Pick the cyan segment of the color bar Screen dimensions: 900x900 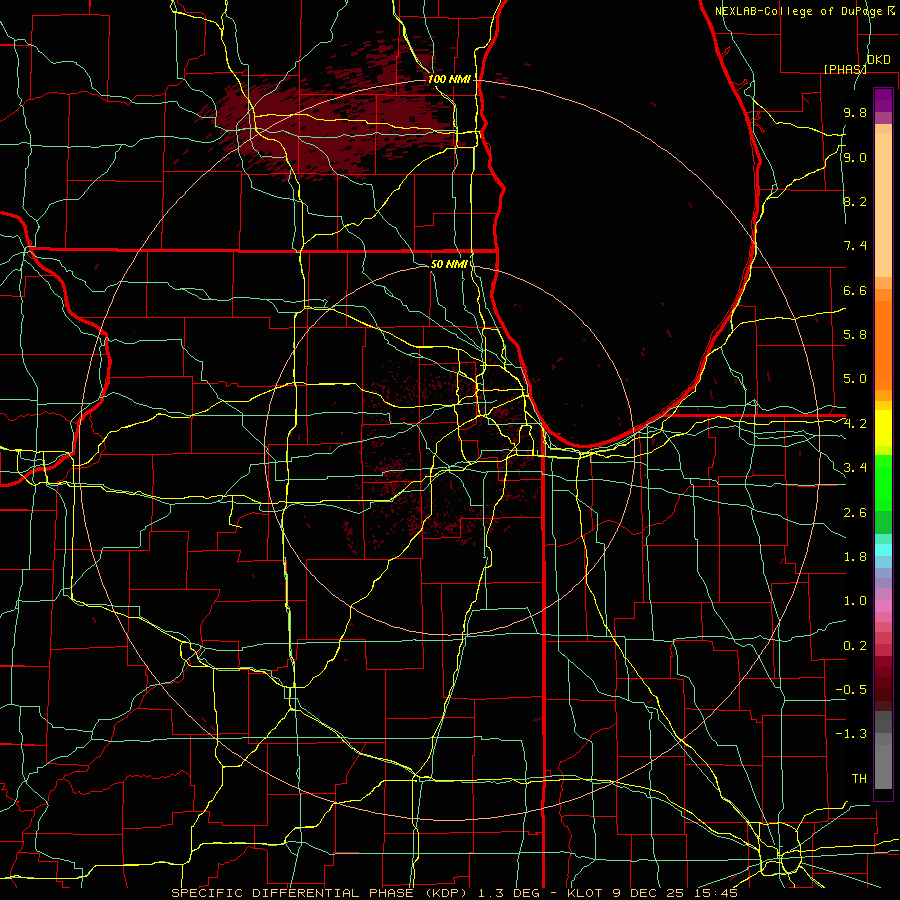tap(883, 550)
